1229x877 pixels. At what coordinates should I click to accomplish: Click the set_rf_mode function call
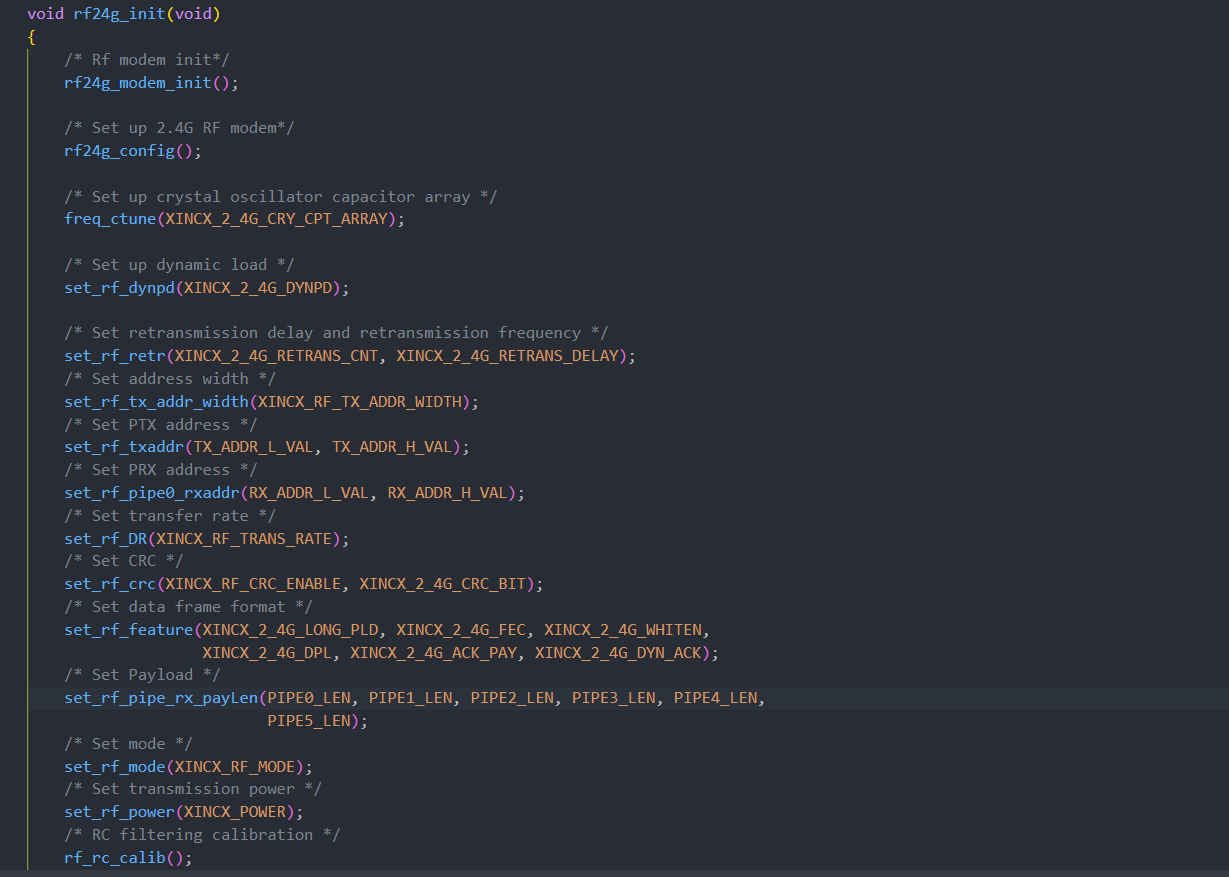pos(115,767)
